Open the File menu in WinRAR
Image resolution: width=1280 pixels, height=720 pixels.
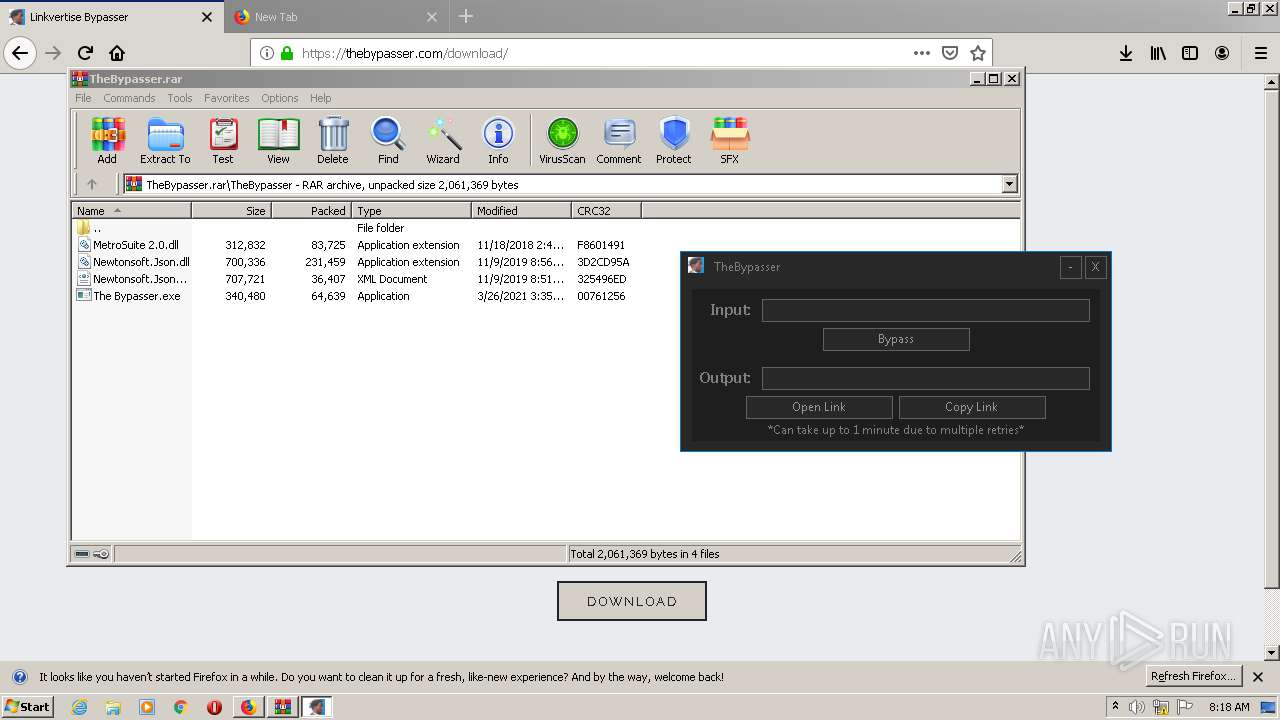(x=83, y=98)
